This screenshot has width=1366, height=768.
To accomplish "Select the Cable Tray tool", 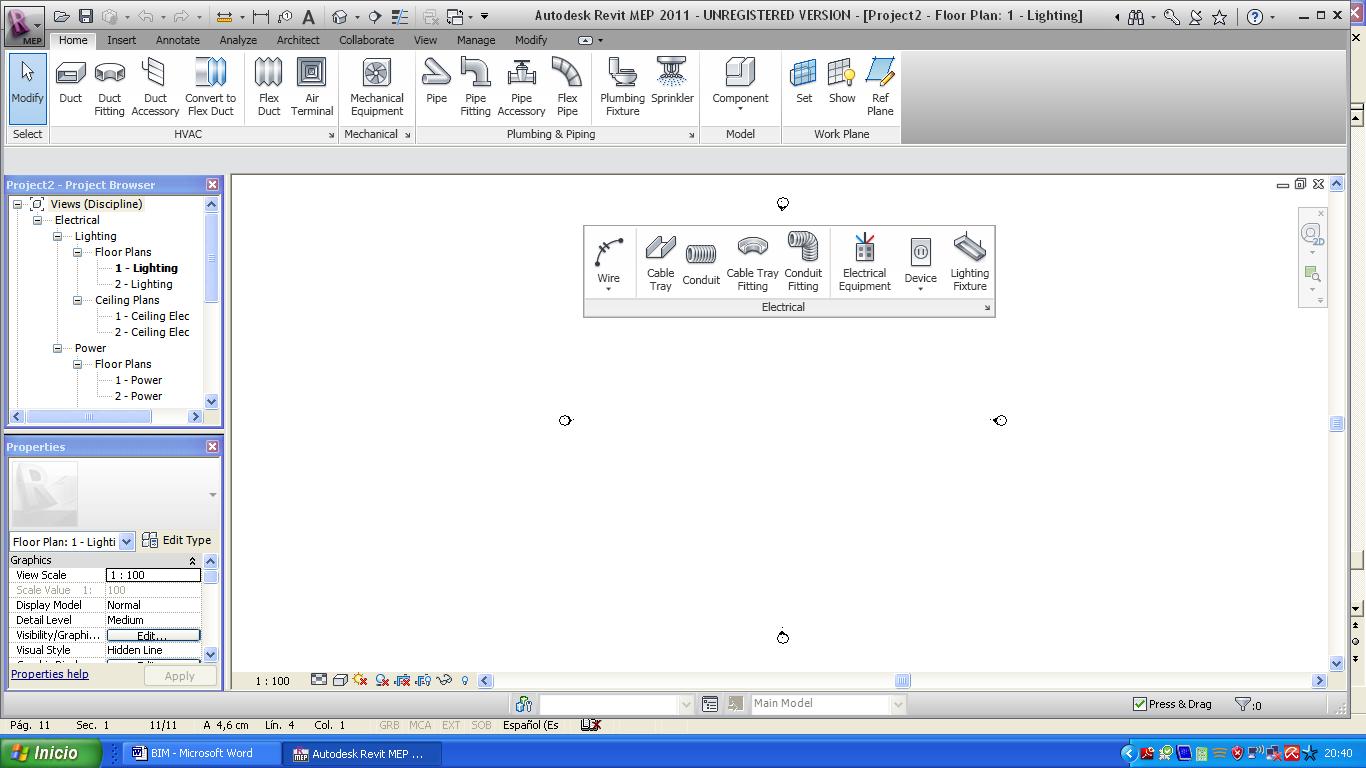I will (660, 263).
